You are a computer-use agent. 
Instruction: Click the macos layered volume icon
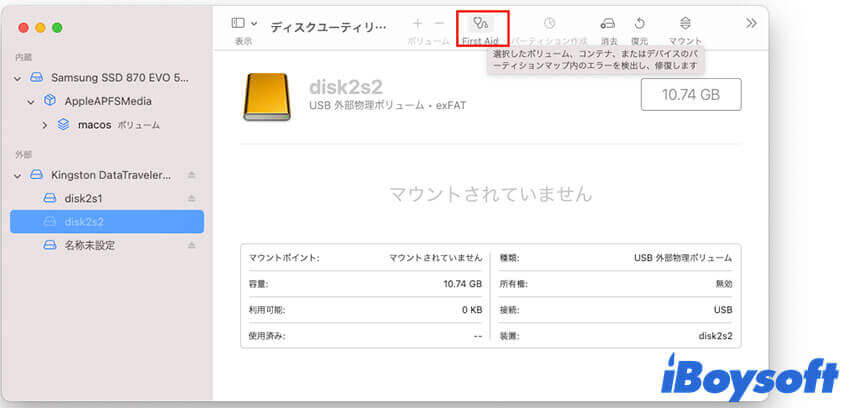pyautogui.click(x=63, y=125)
